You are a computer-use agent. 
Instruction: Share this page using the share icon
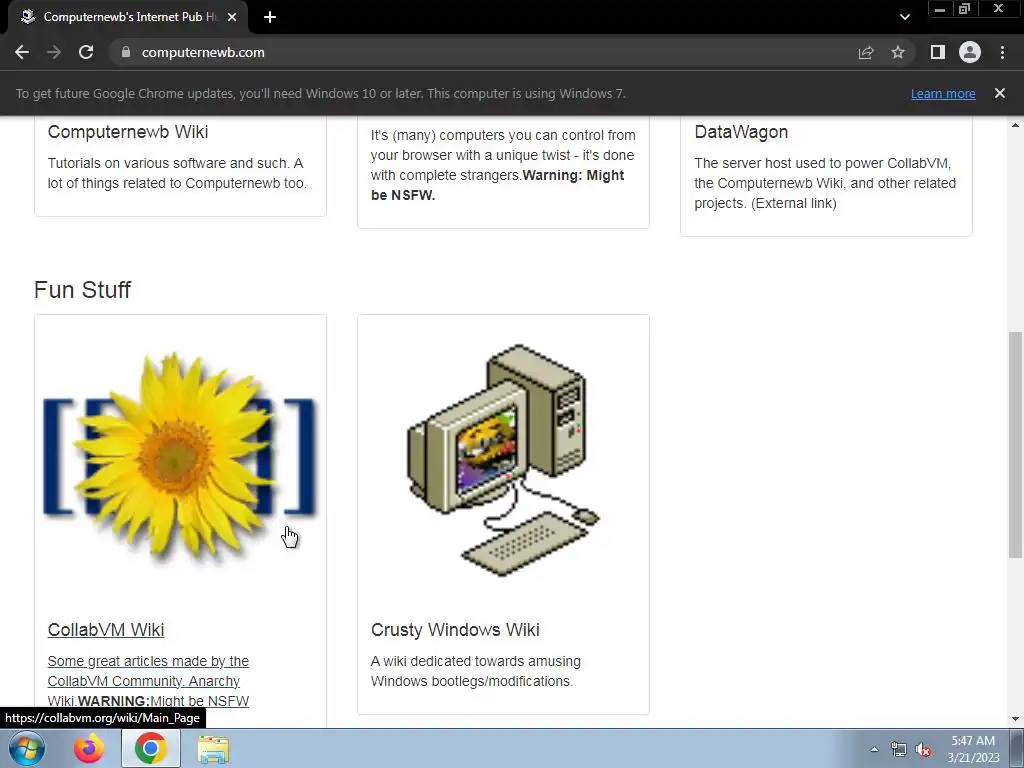tap(866, 52)
